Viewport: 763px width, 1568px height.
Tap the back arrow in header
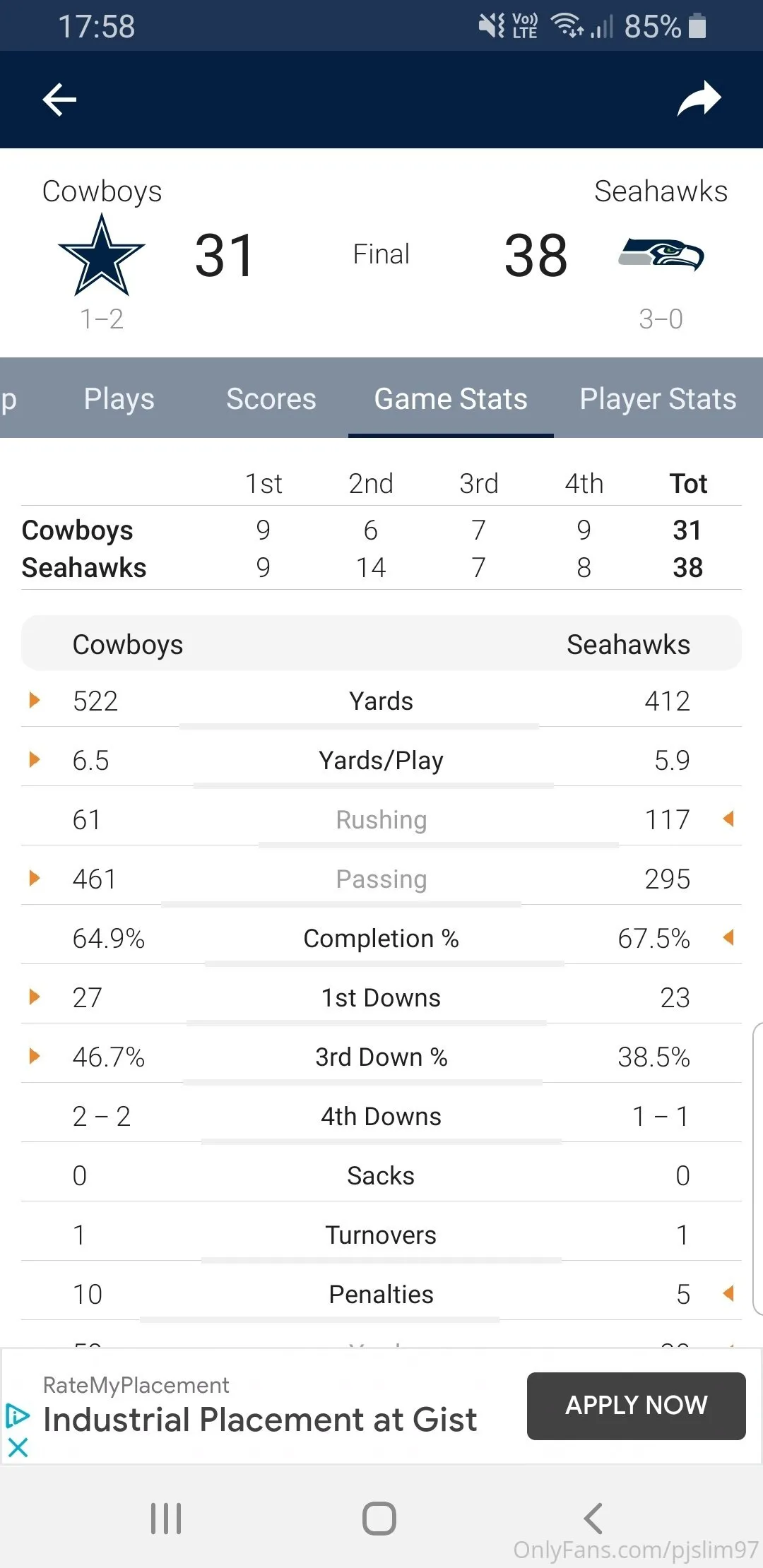click(x=59, y=100)
